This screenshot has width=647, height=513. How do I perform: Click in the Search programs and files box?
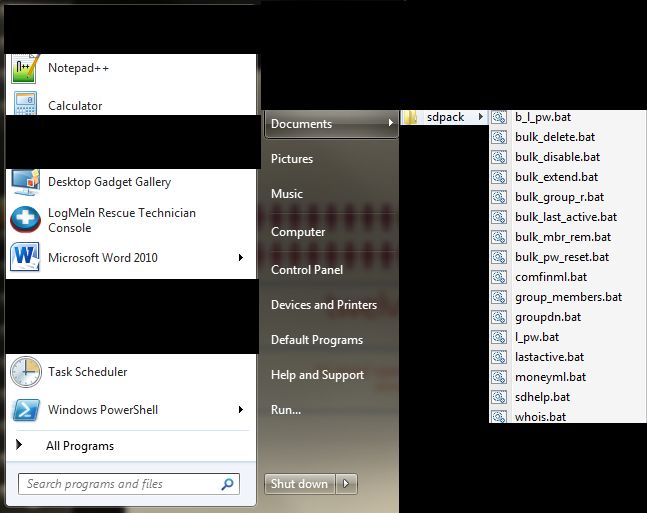point(129,484)
